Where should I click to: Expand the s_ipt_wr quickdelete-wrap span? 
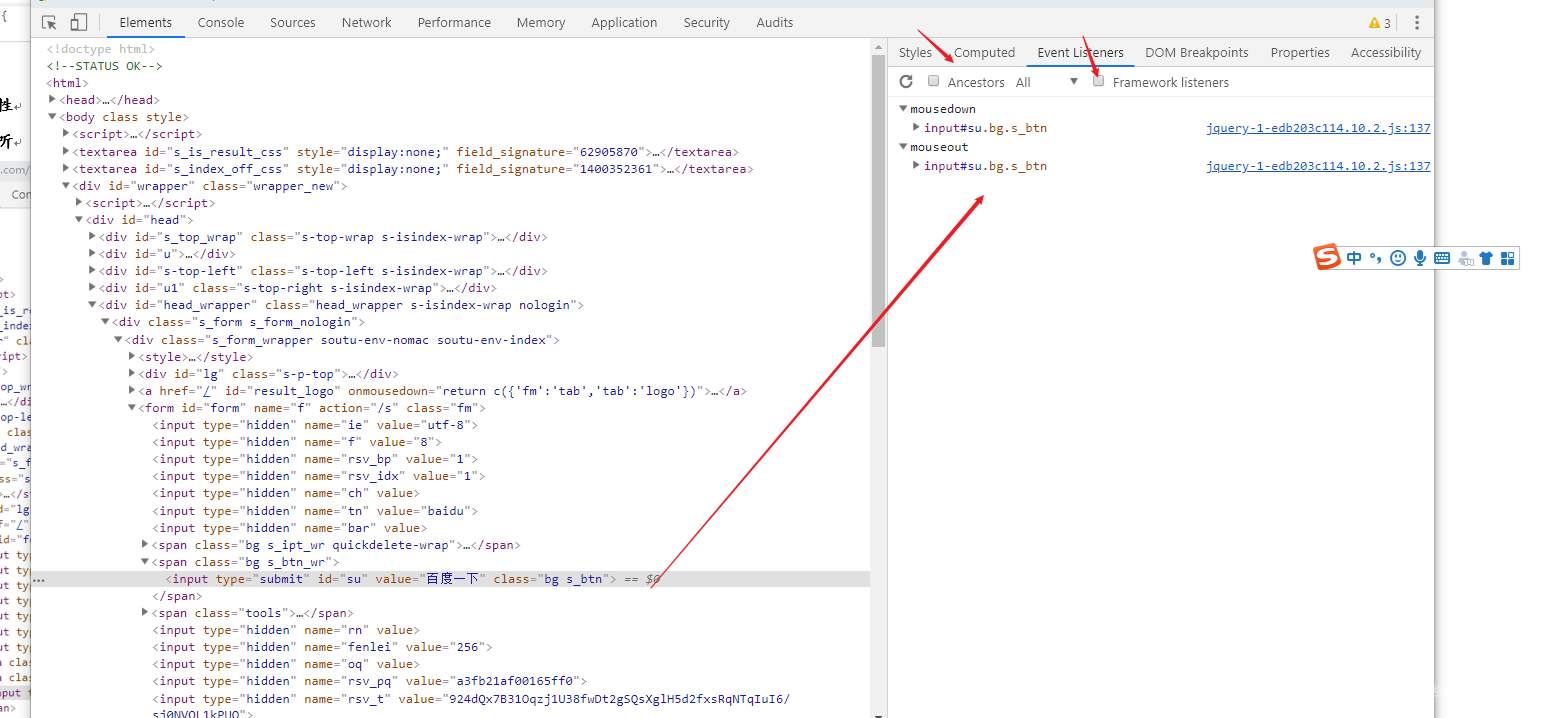coord(145,545)
